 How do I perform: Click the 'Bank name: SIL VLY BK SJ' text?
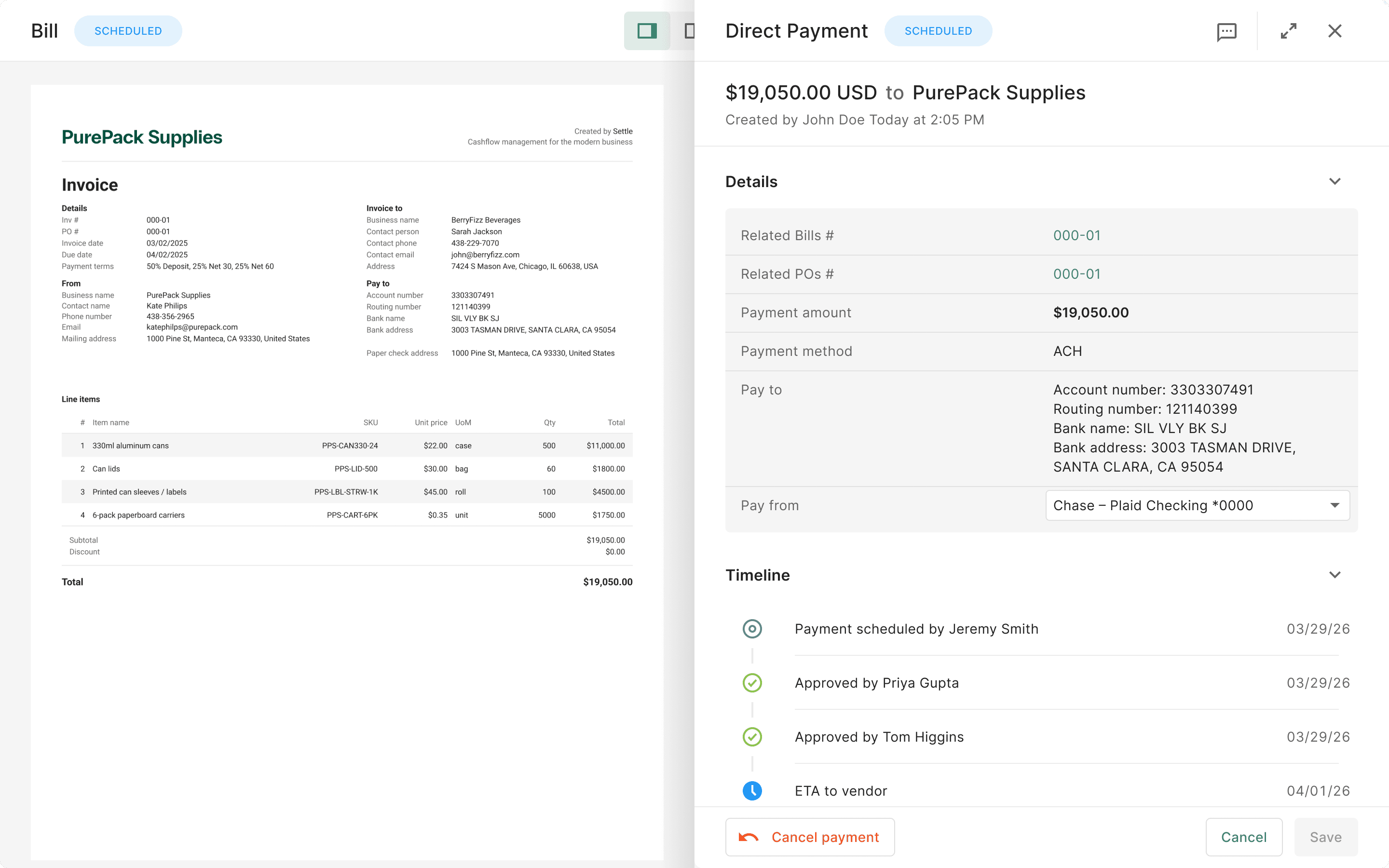click(x=1140, y=428)
